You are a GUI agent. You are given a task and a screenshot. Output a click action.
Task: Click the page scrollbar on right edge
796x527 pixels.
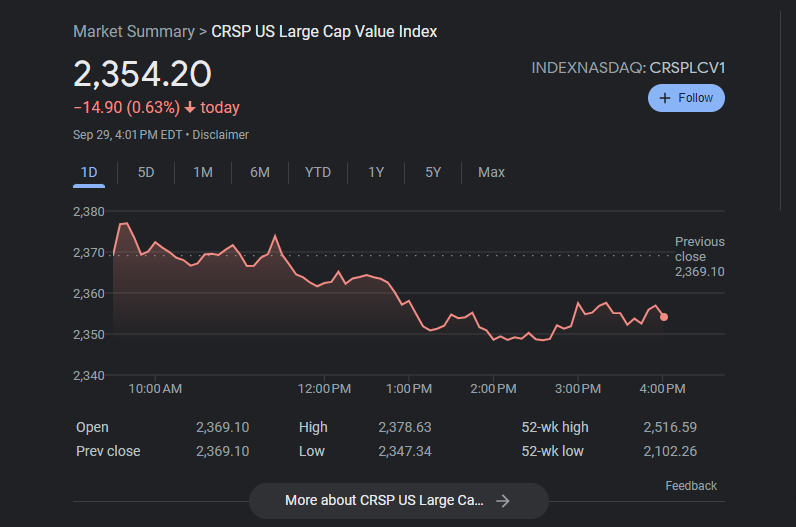781,109
